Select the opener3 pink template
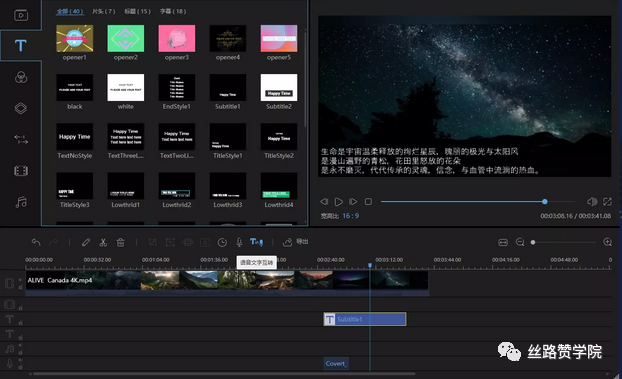The height and width of the screenshot is (379, 622). [x=177, y=38]
